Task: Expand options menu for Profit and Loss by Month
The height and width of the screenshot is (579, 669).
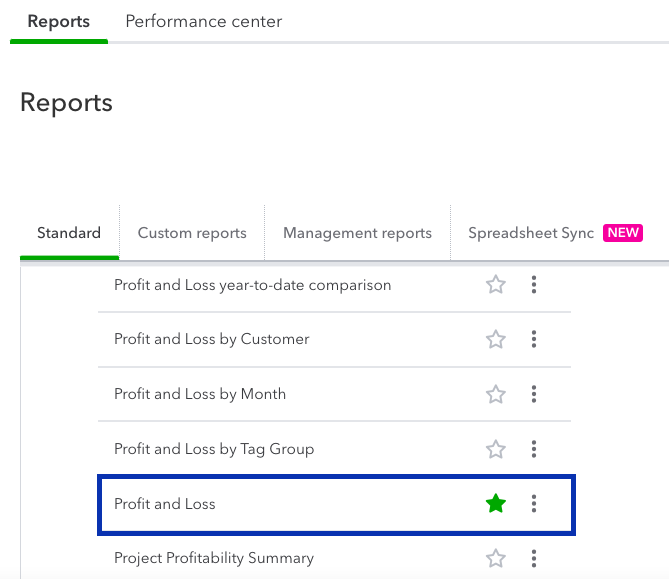Action: point(534,394)
